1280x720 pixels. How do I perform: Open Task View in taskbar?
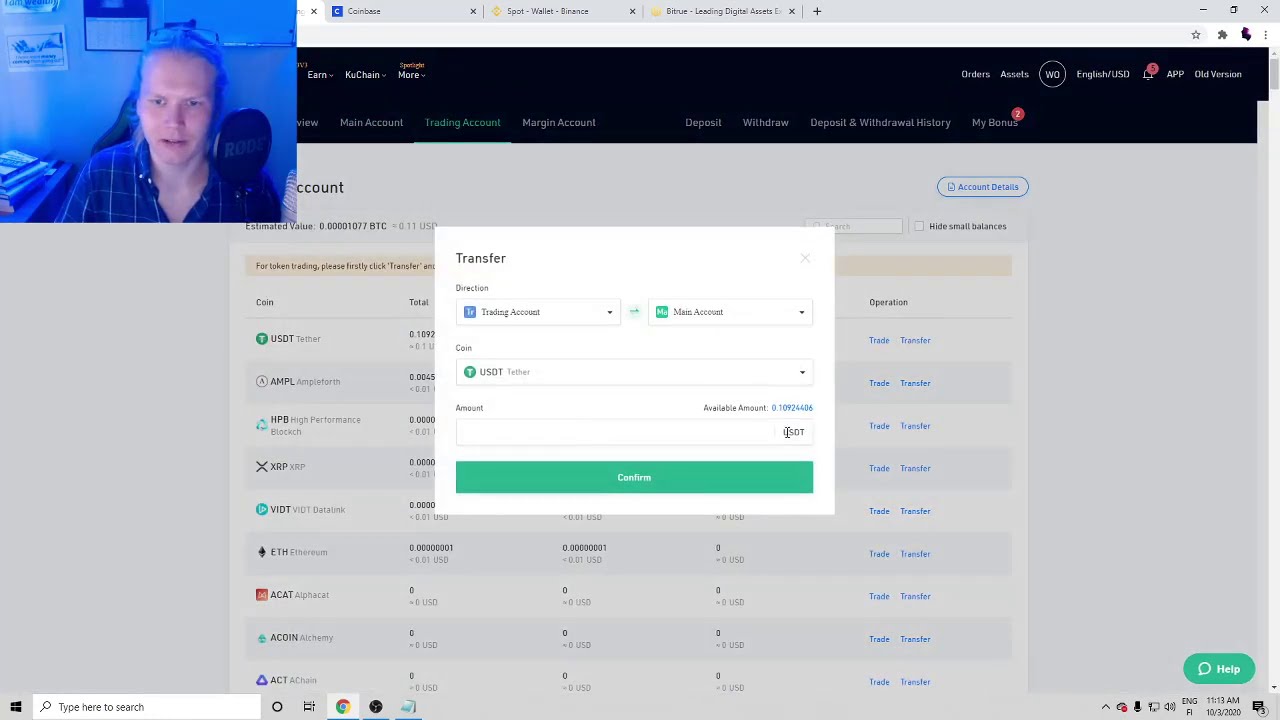[309, 707]
